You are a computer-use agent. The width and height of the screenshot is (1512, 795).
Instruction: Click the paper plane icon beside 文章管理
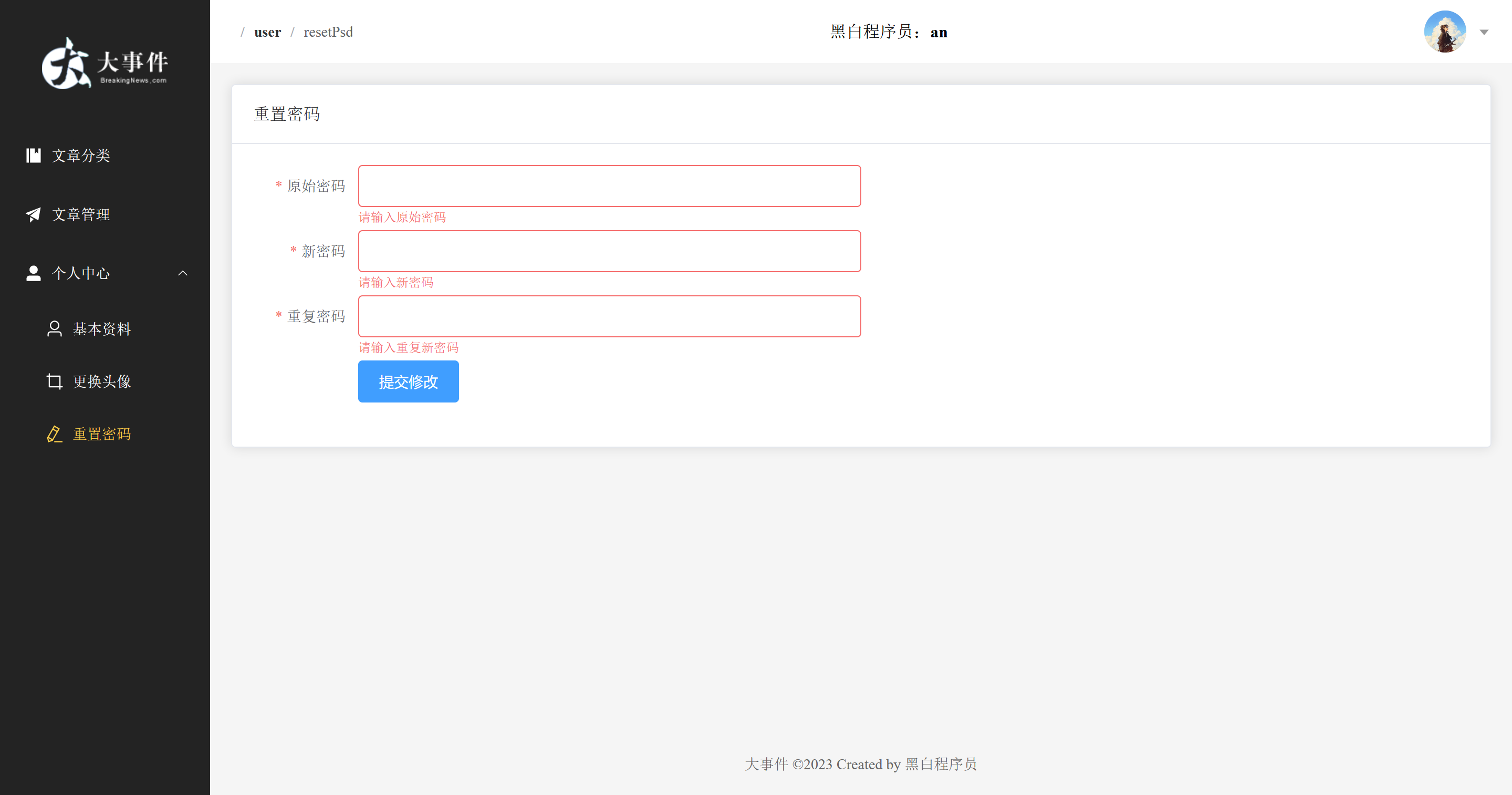coord(34,214)
